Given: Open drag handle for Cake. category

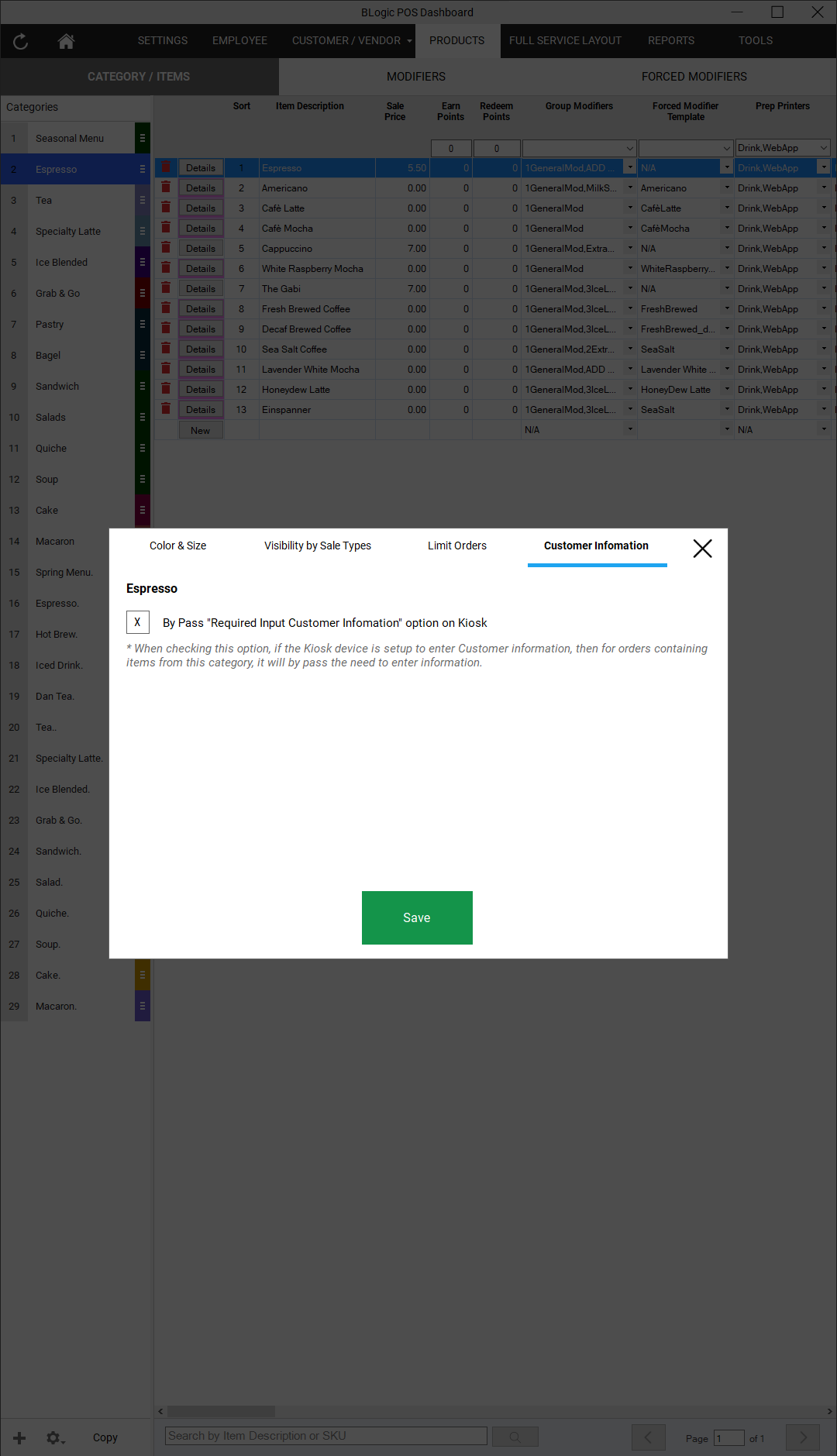Looking at the screenshot, I should click(143, 975).
